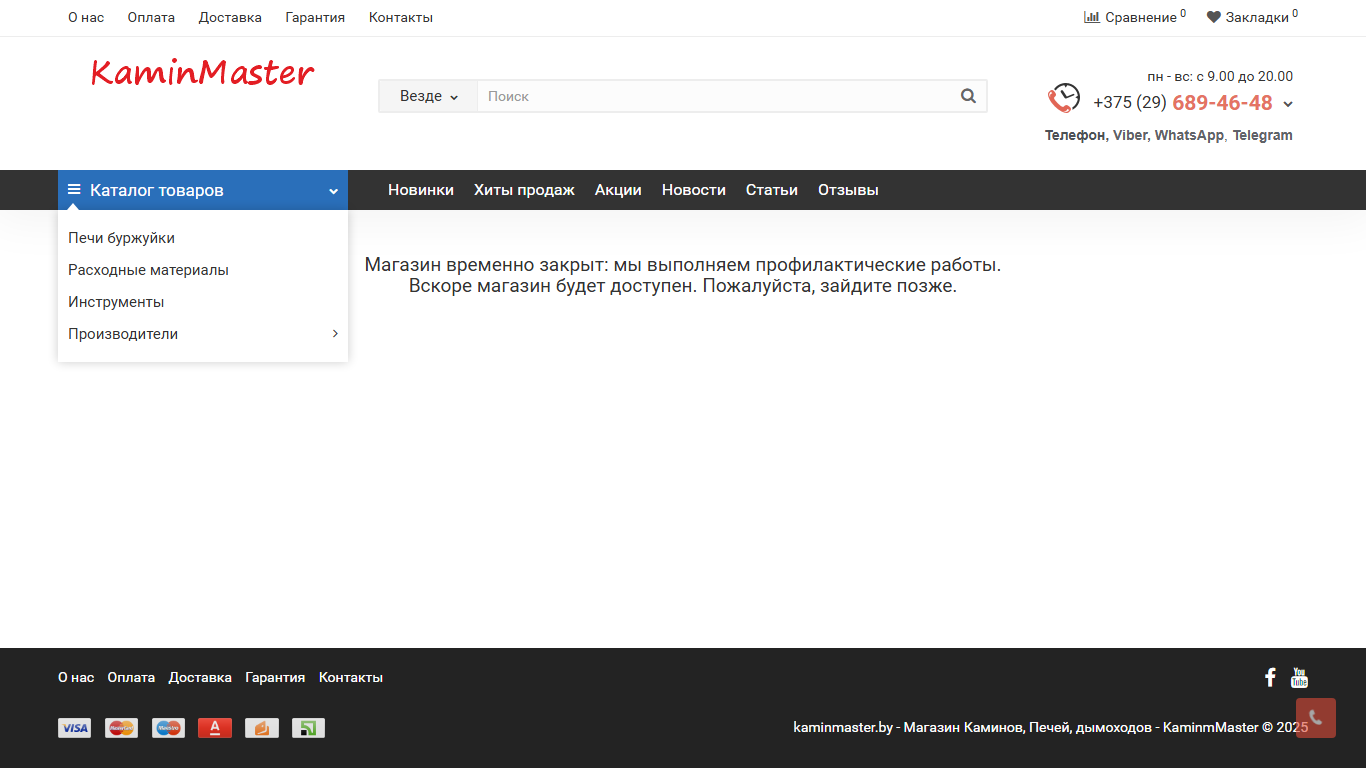Viewport: 1366px width, 768px height.
Task: Click the Сравнение bar chart icon
Action: pos(1092,17)
